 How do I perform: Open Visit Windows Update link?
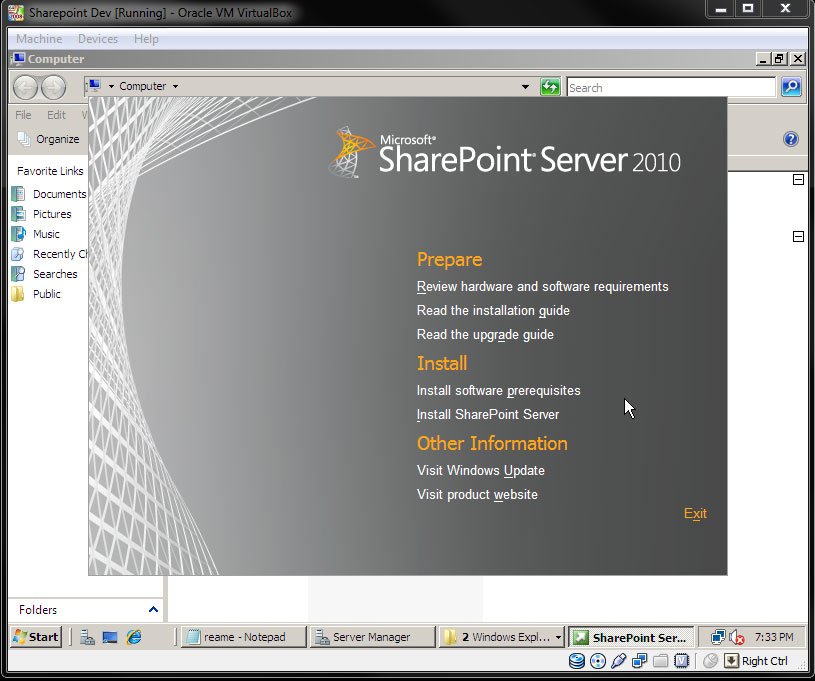(480, 471)
